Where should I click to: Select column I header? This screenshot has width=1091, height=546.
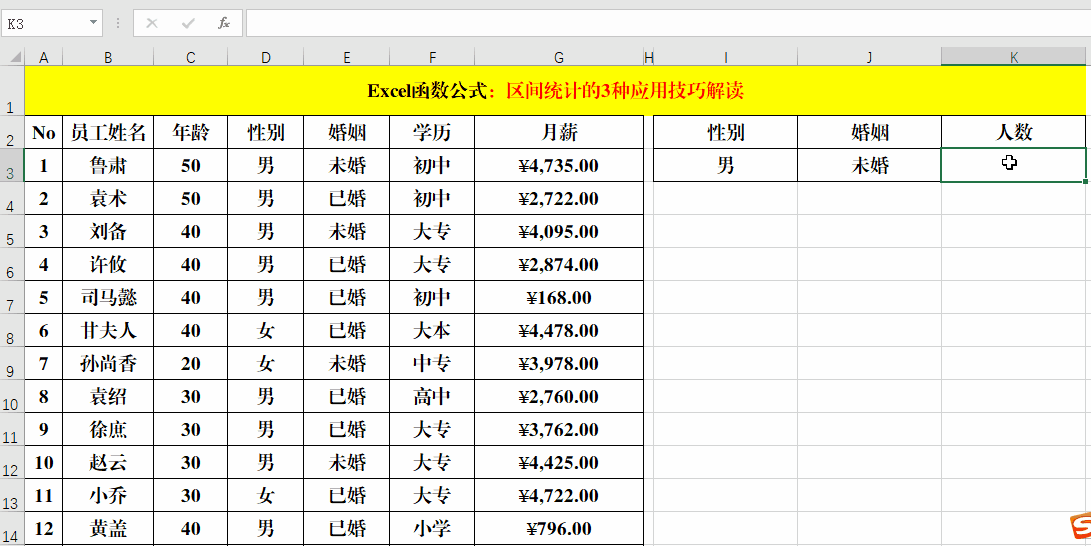coord(726,57)
